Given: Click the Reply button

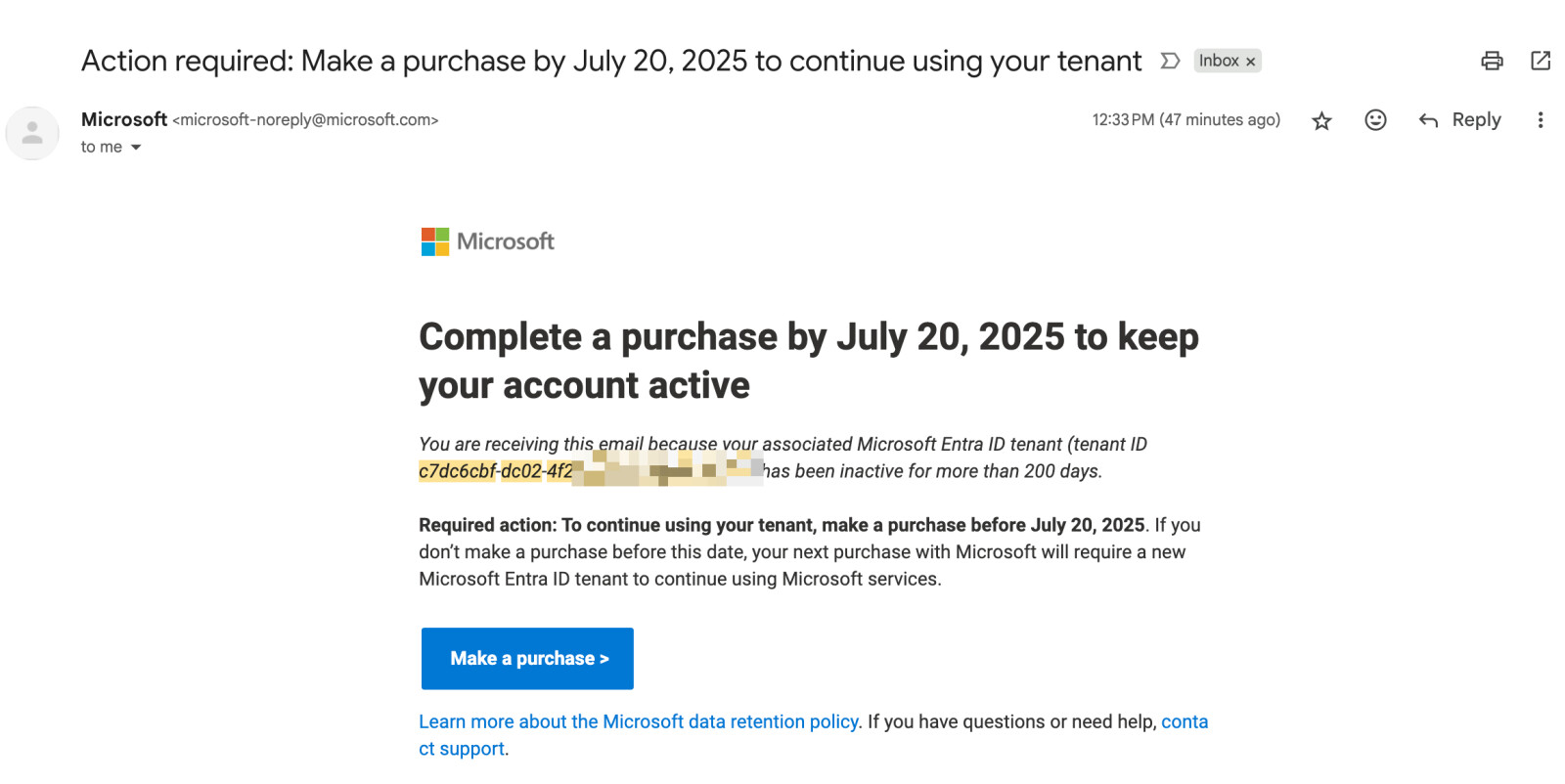Looking at the screenshot, I should (1460, 119).
